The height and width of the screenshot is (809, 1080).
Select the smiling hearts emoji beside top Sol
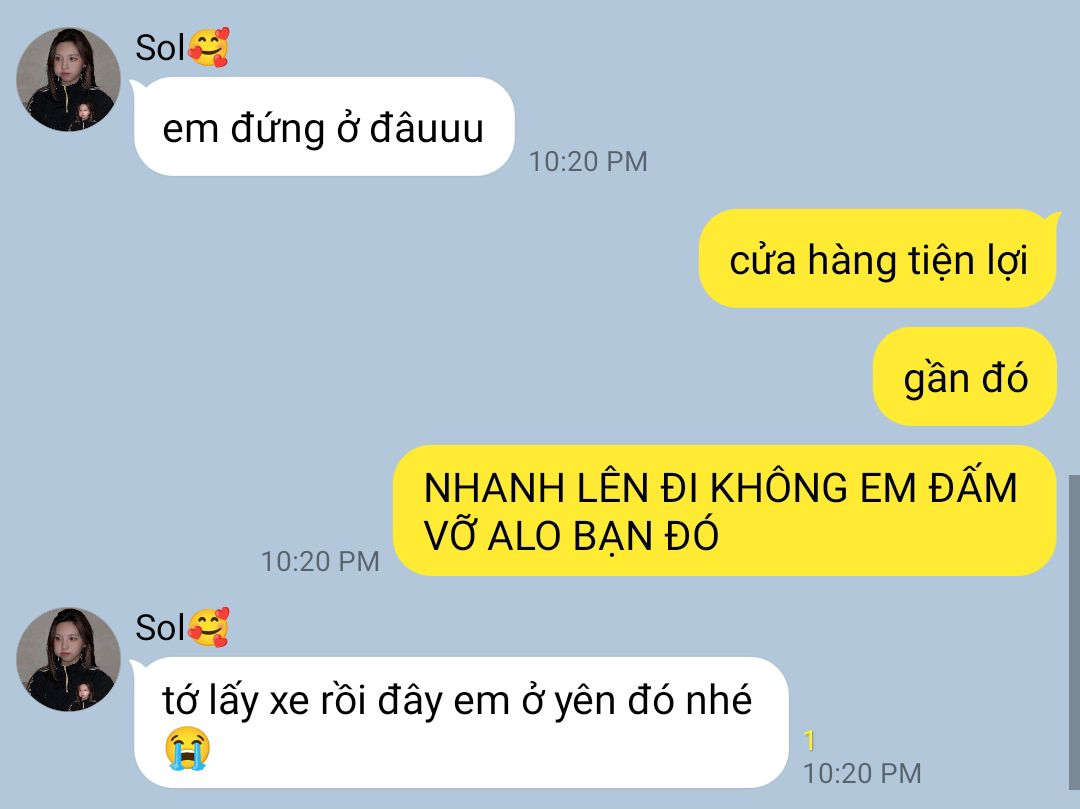(x=208, y=48)
